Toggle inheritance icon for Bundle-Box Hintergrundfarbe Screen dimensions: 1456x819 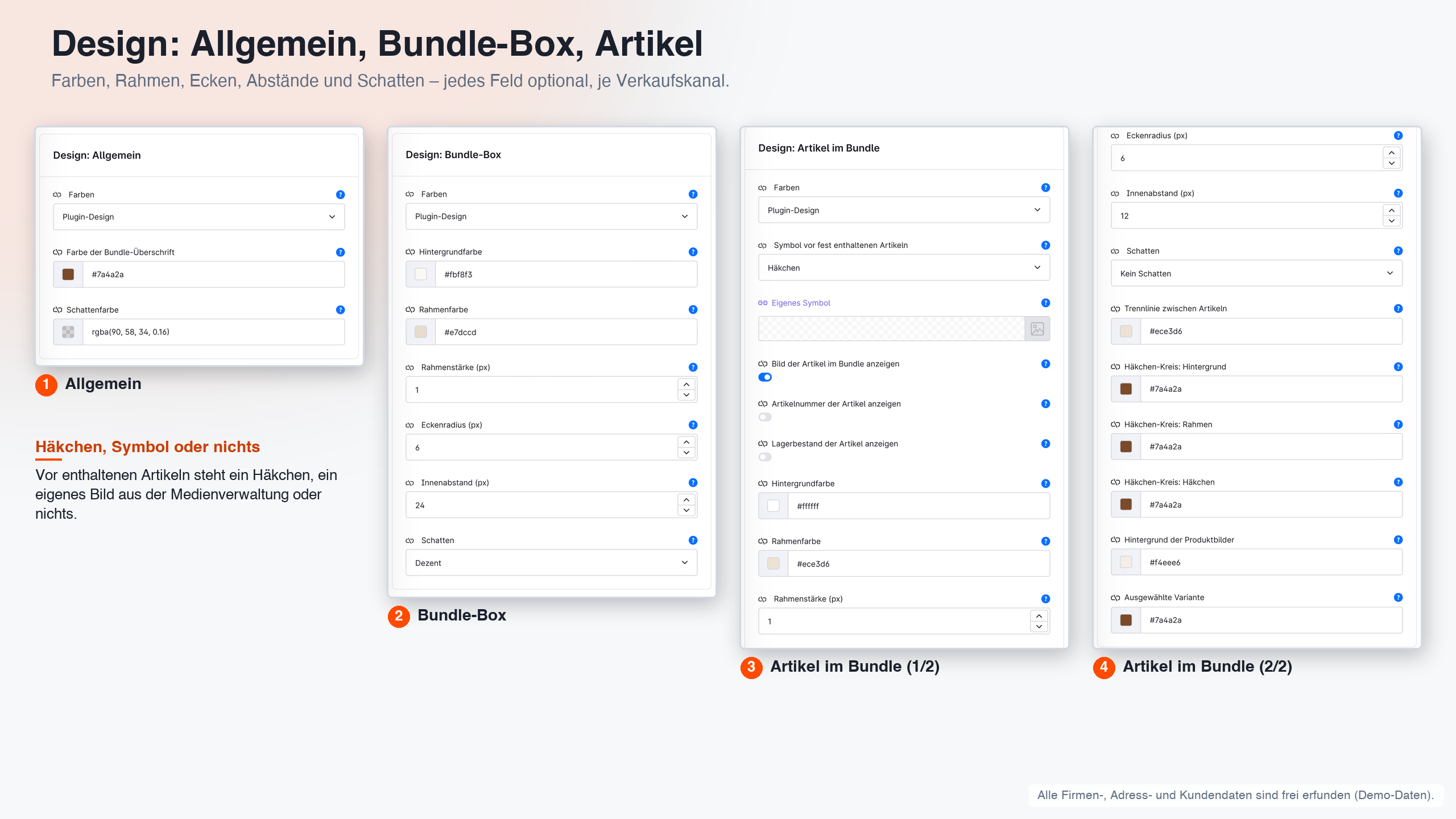tap(410, 251)
